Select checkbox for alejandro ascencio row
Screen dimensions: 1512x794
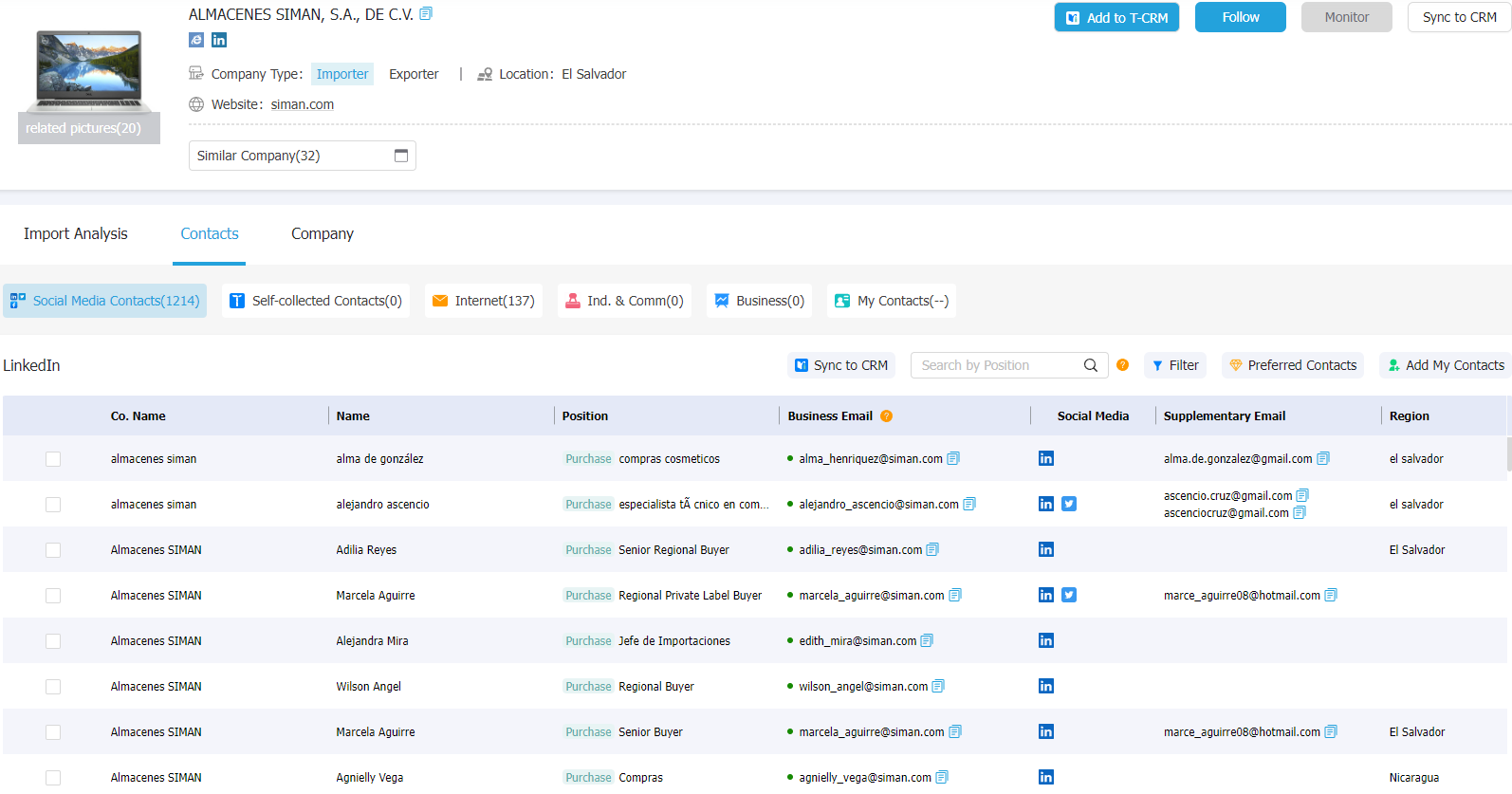point(53,505)
